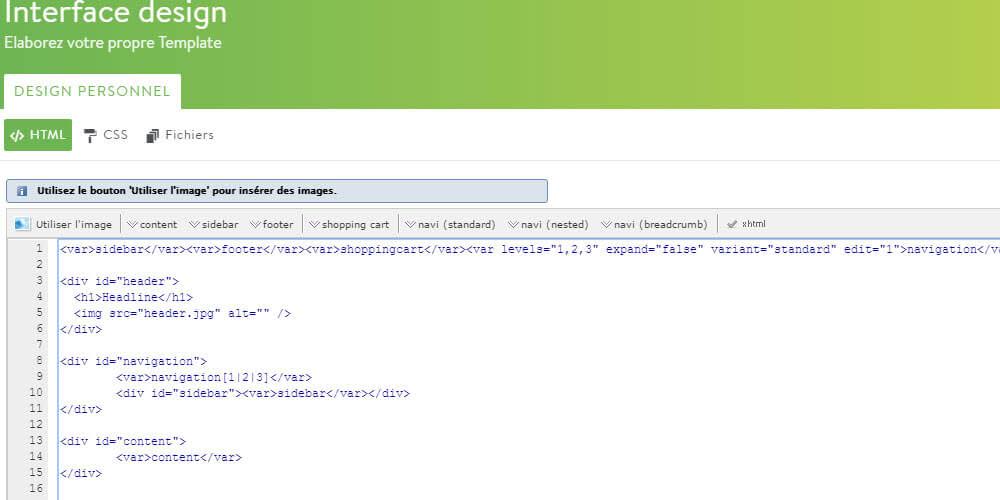Click the navigation[1|2|3] var line
This screenshot has width=1000, height=500.
(x=214, y=378)
